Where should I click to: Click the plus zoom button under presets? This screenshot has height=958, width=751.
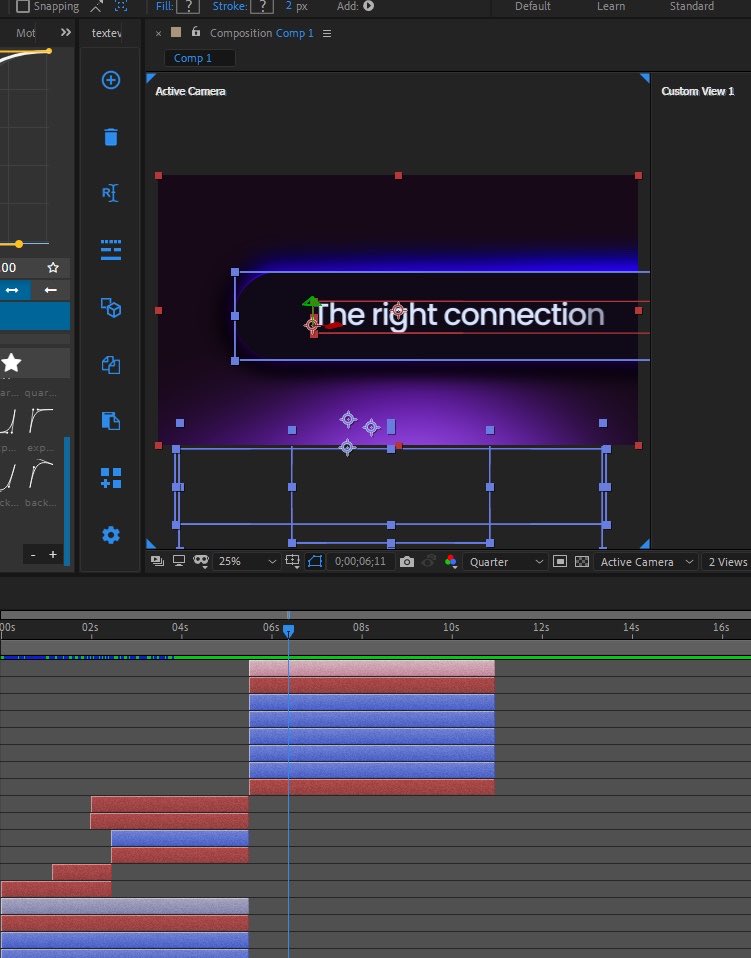click(53, 555)
